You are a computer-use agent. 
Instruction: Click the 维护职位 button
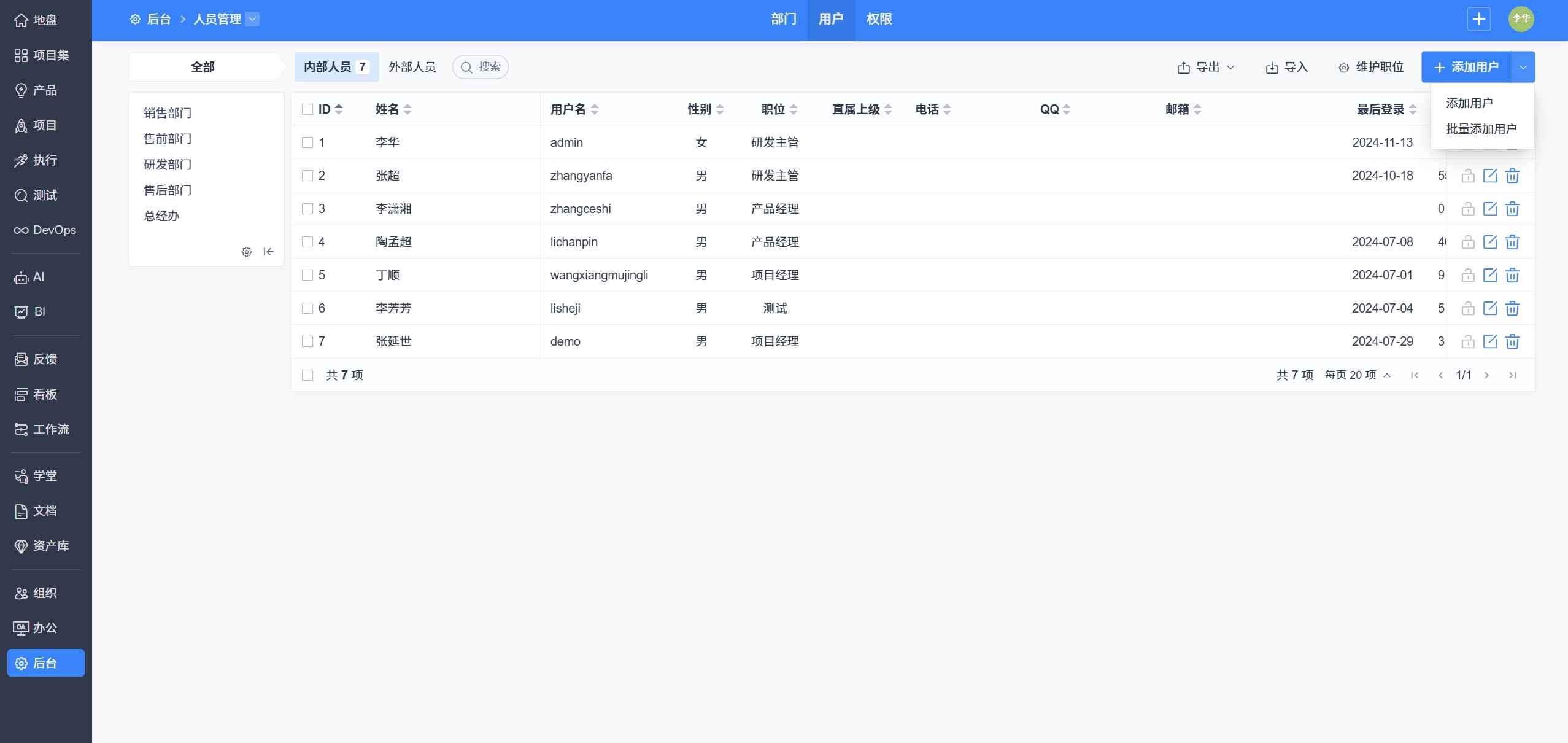pyautogui.click(x=1371, y=67)
